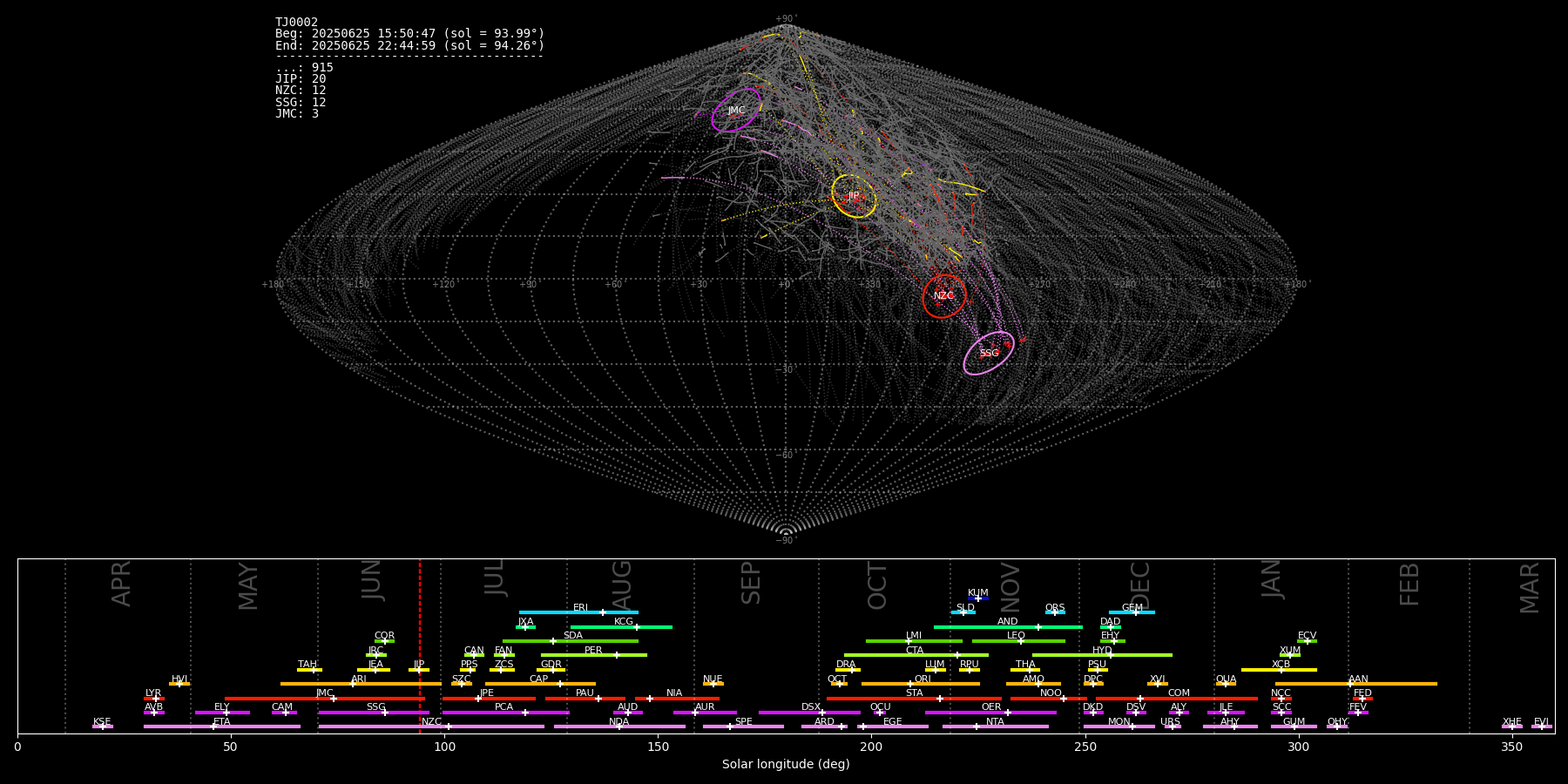Viewport: 1568px width, 784px height.
Task: Select the PER shower bar
Action: [x=594, y=655]
